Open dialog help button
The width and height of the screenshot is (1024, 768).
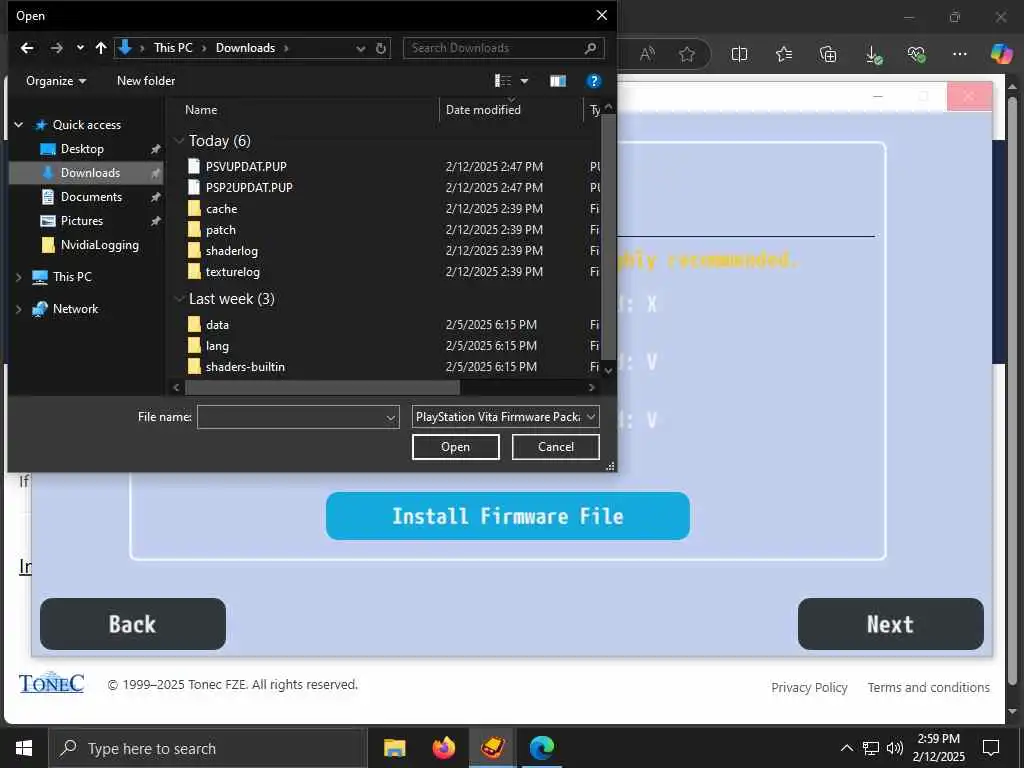[x=594, y=81]
